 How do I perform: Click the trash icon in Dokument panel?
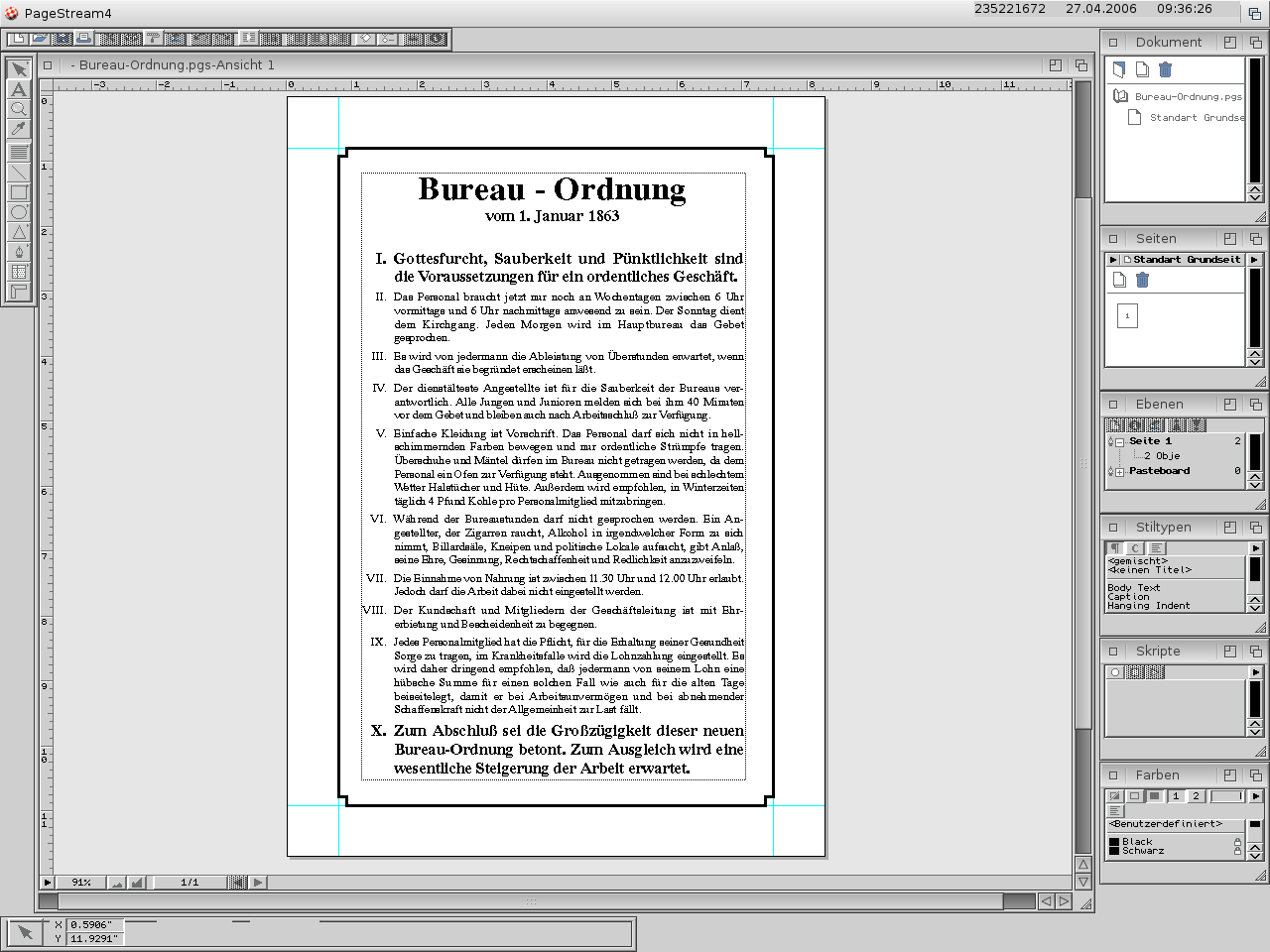pos(1166,69)
